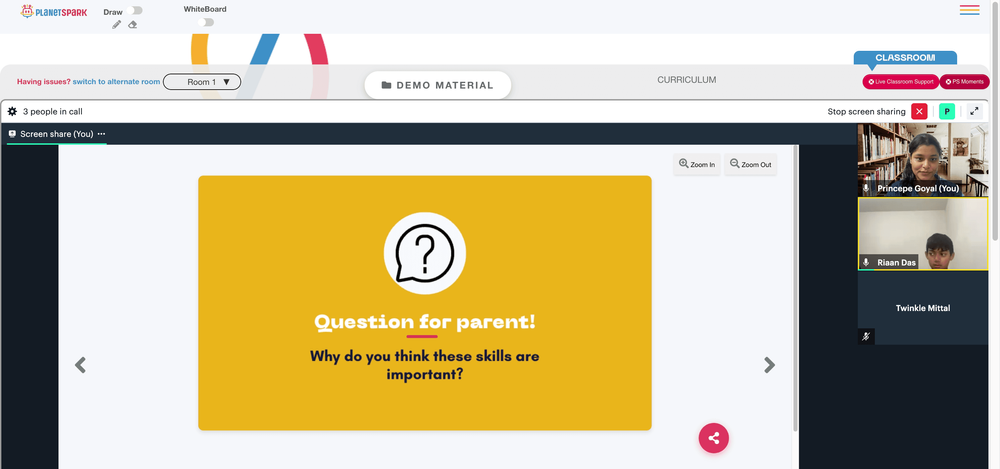Expand video call to fullscreen
The image size is (1000, 469).
[974, 111]
